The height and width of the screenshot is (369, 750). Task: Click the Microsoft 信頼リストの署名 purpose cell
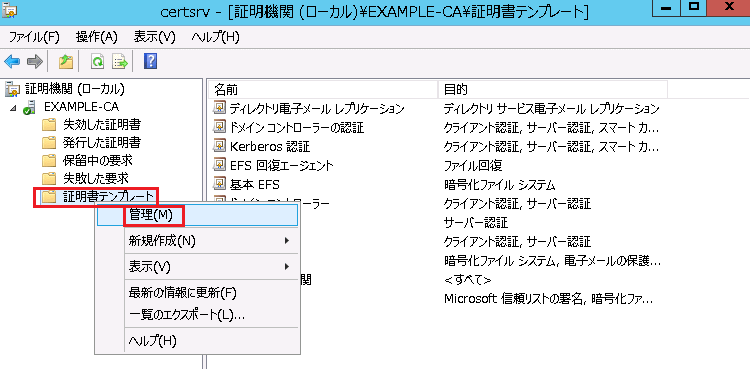coord(548,299)
